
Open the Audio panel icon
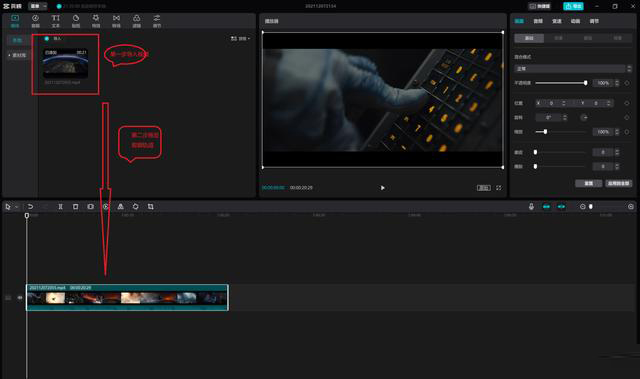pos(36,20)
